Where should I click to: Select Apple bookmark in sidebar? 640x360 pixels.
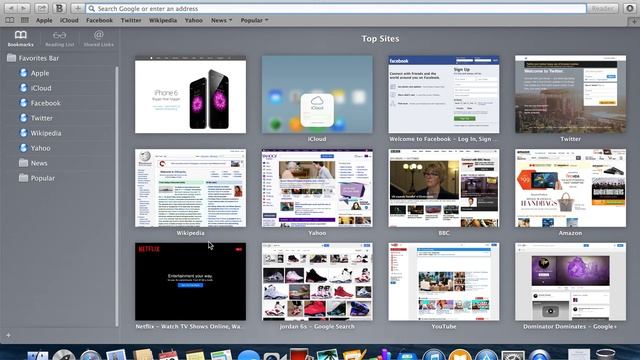pyautogui.click(x=40, y=73)
